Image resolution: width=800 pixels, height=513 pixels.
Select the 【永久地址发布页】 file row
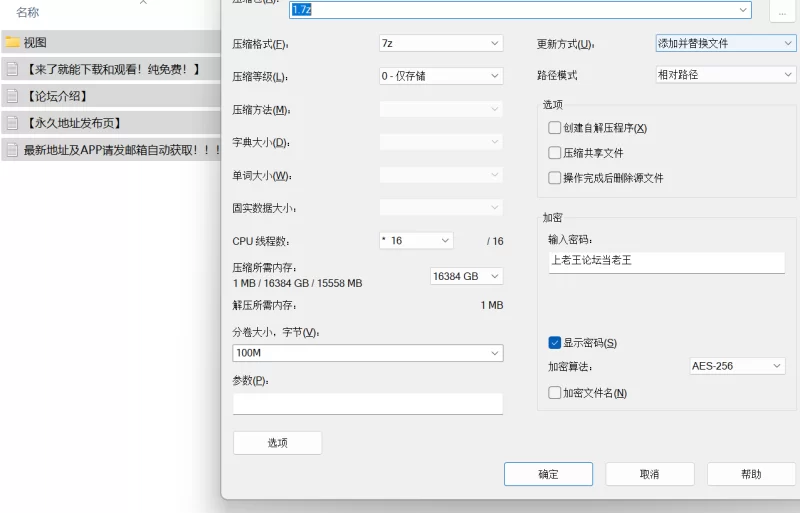pos(111,123)
